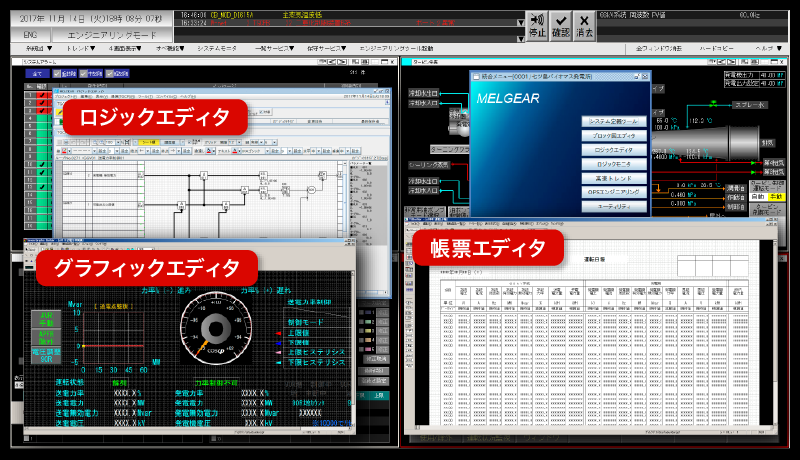
Task: Expand the 一般サービス dropdown menu
Action: click(273, 48)
